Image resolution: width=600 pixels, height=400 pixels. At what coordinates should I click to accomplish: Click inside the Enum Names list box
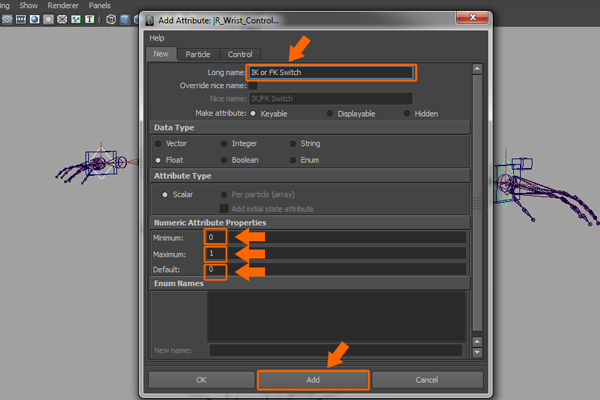point(337,316)
